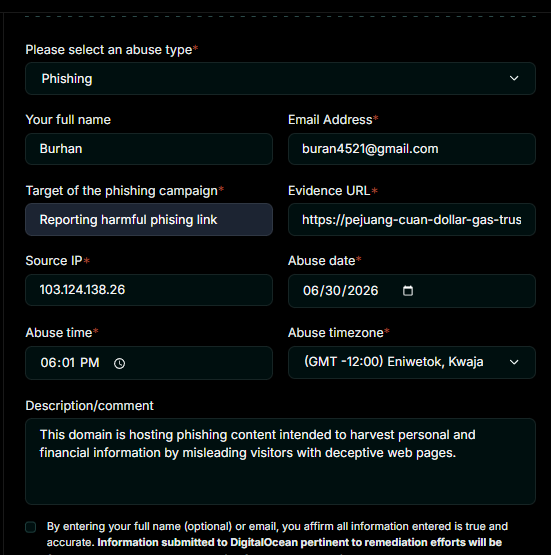Select the Description/comment text area
This screenshot has width=551, height=555.
280,461
